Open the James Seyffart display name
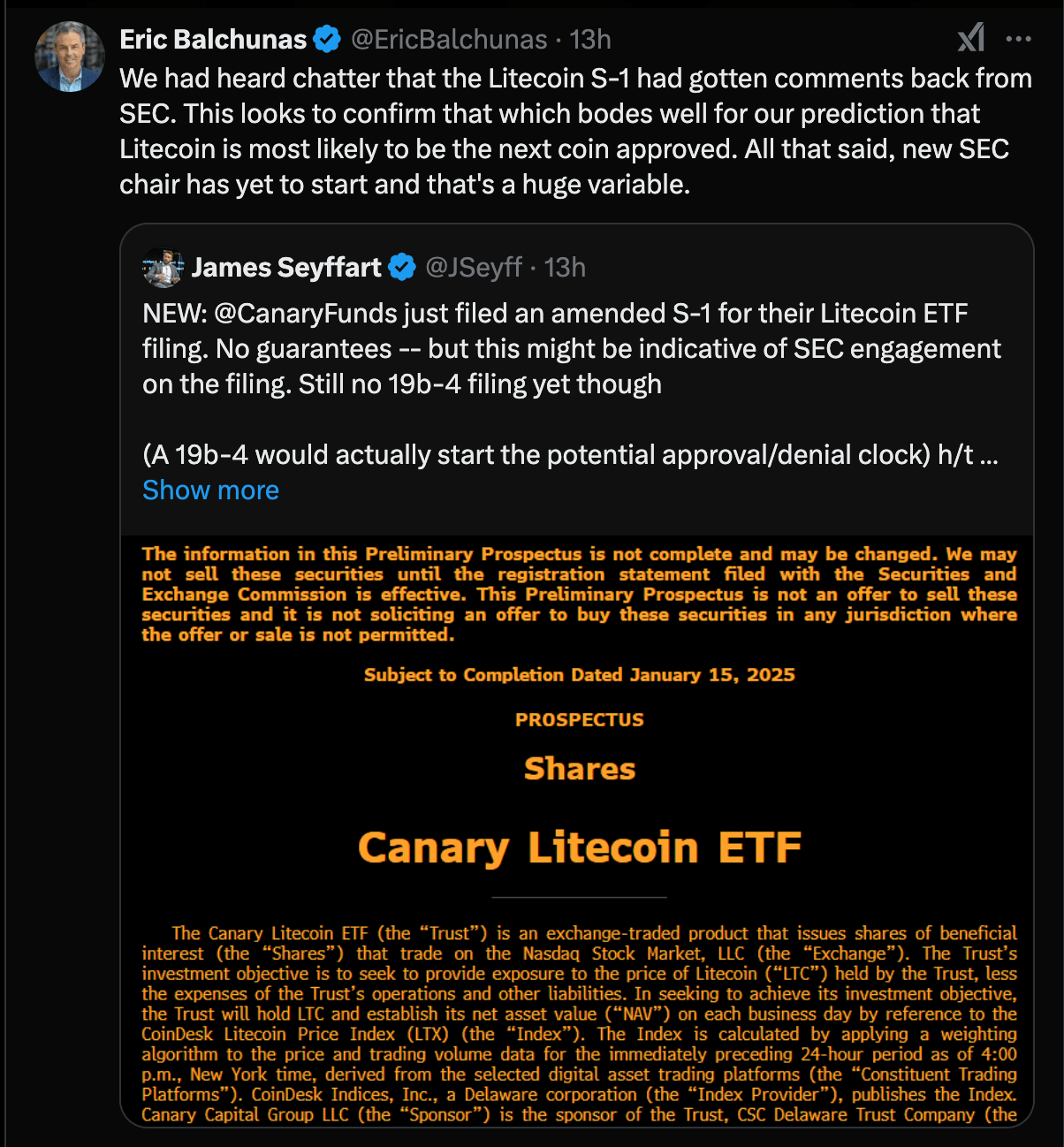 286,268
